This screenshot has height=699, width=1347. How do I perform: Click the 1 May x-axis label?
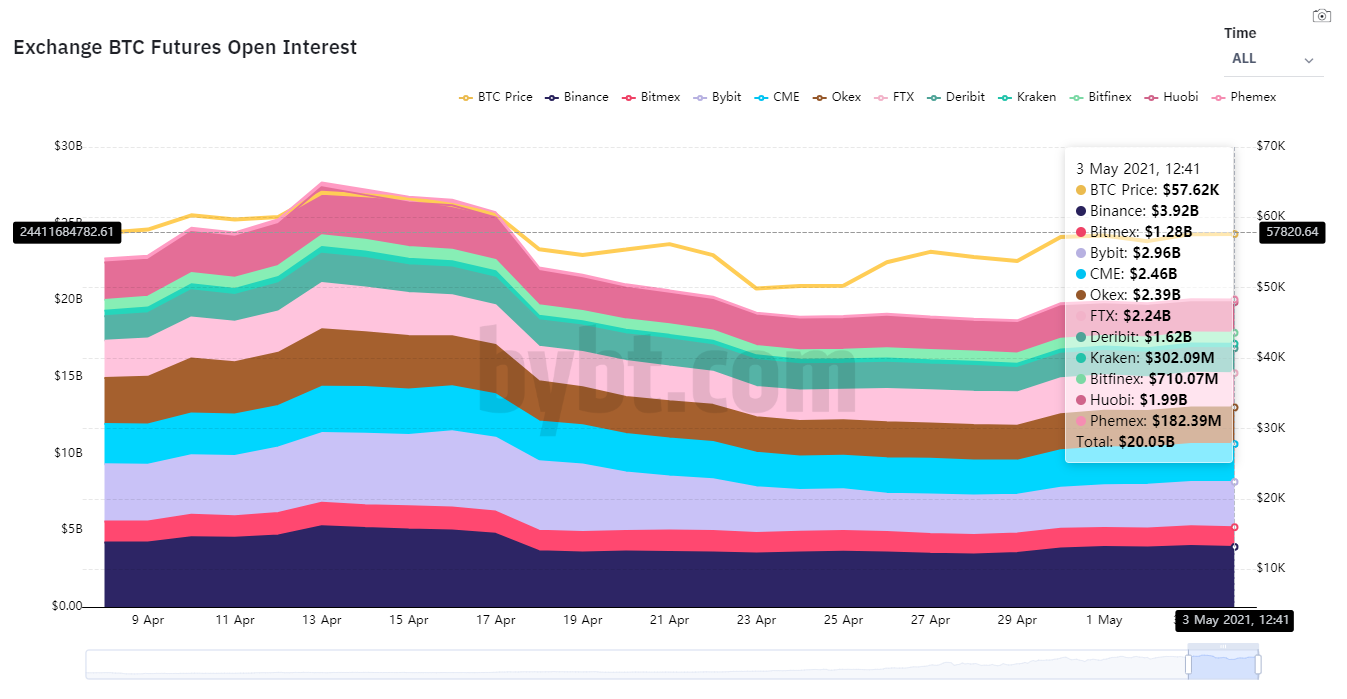coord(1105,620)
